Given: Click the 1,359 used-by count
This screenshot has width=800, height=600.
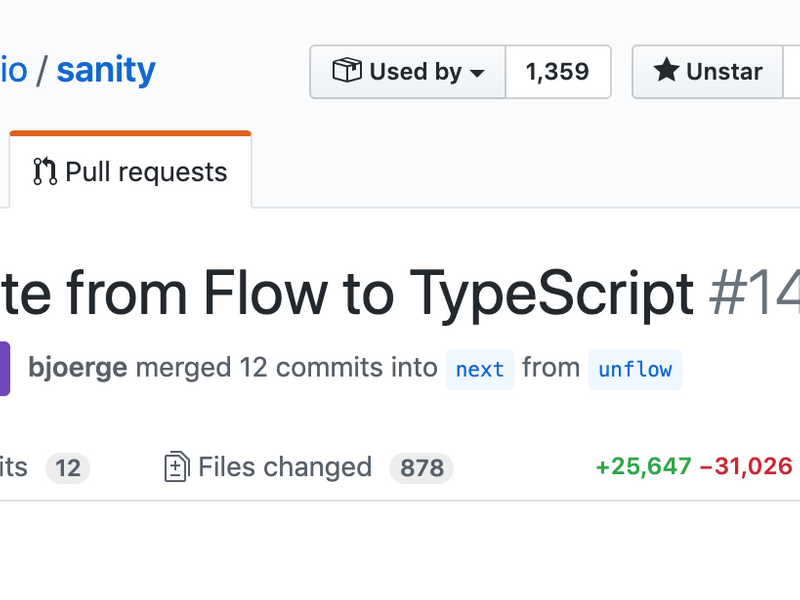Looking at the screenshot, I should (558, 71).
